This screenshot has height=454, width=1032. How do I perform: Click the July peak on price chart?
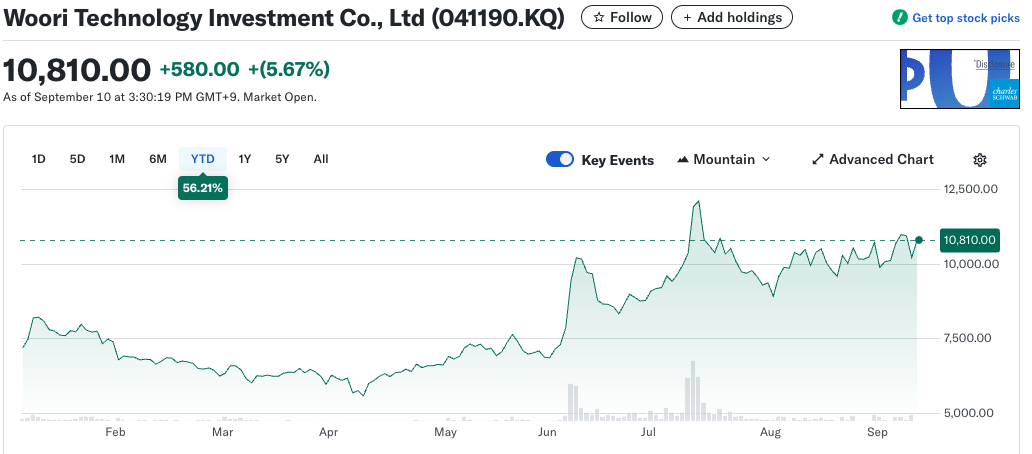(696, 202)
